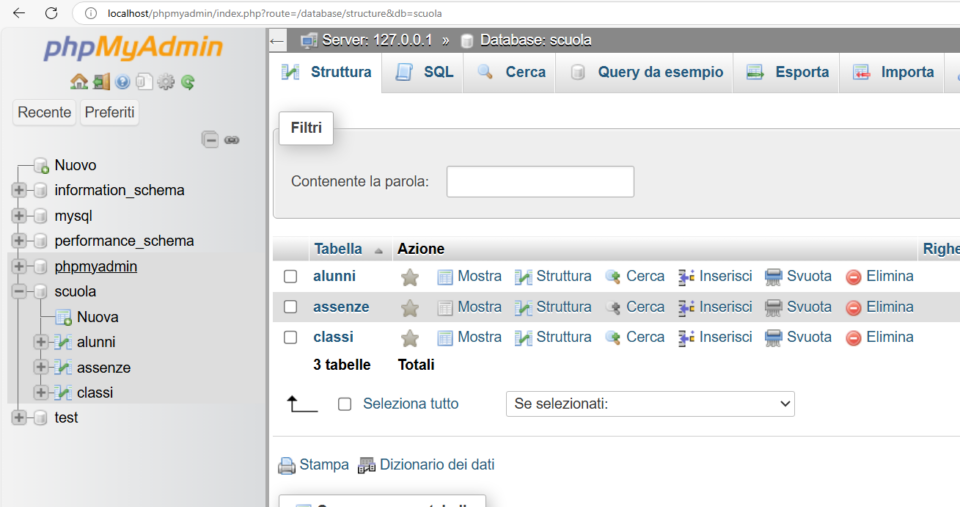960x507 pixels.
Task: Click Svuota for the assenze table
Action: pos(798,307)
